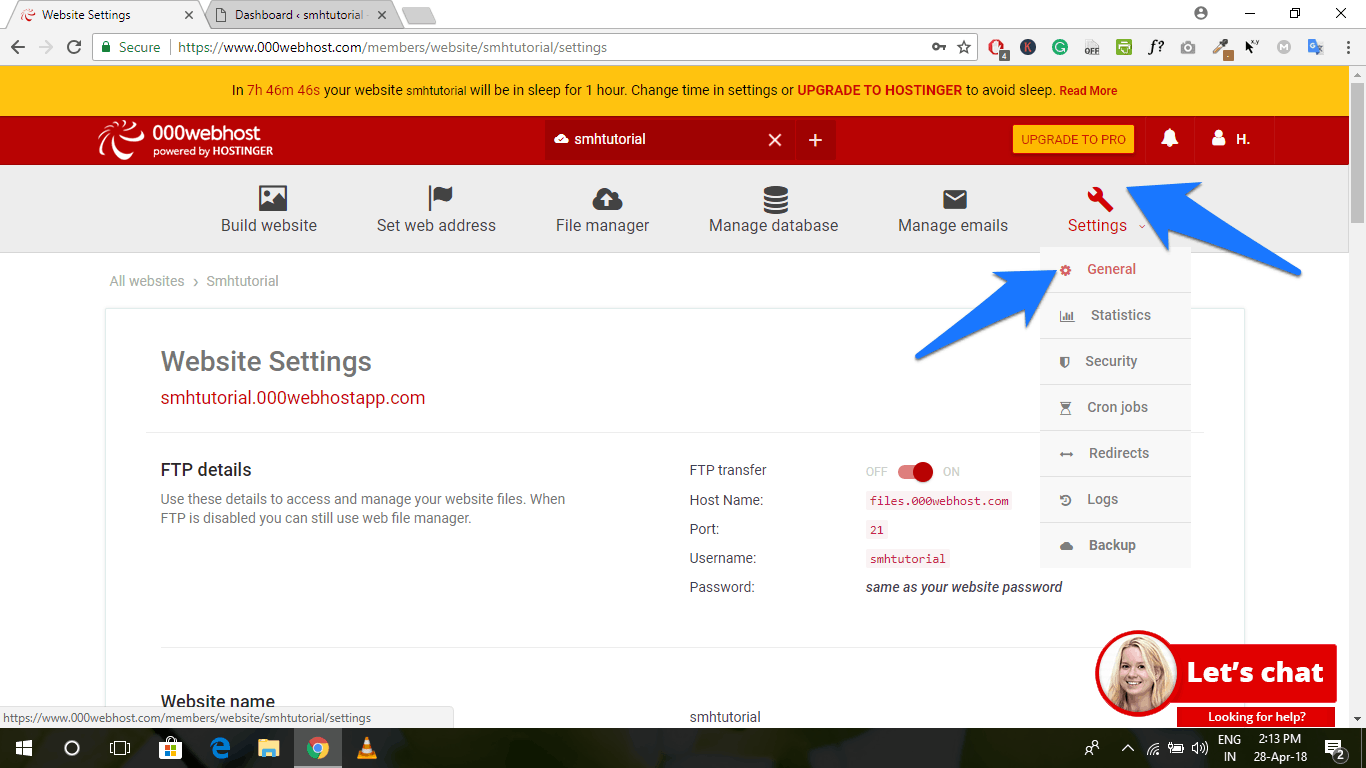
Task: Select Backup in Settings menu
Action: point(1115,545)
